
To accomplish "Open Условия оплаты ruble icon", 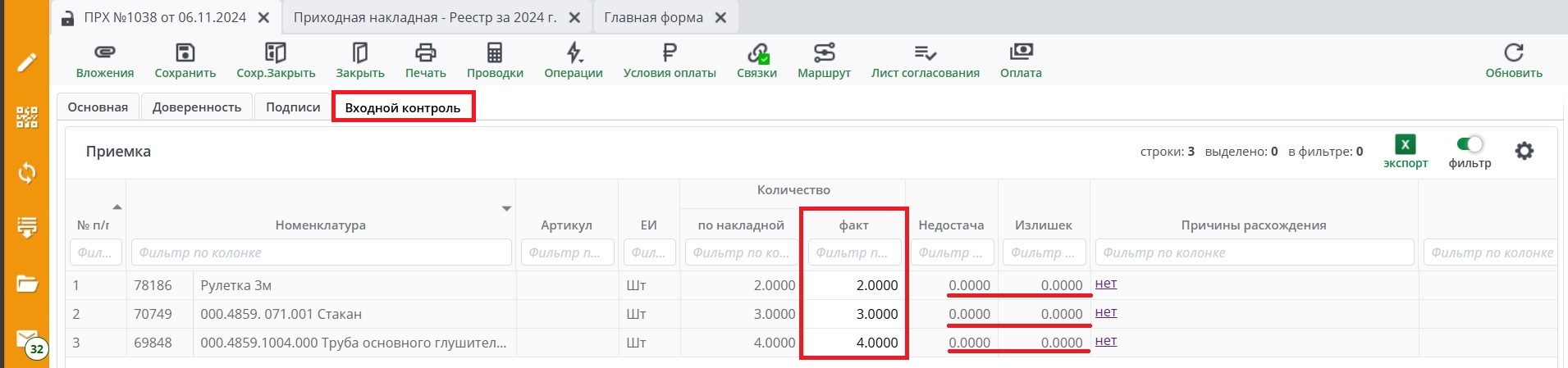I will coord(670,53).
